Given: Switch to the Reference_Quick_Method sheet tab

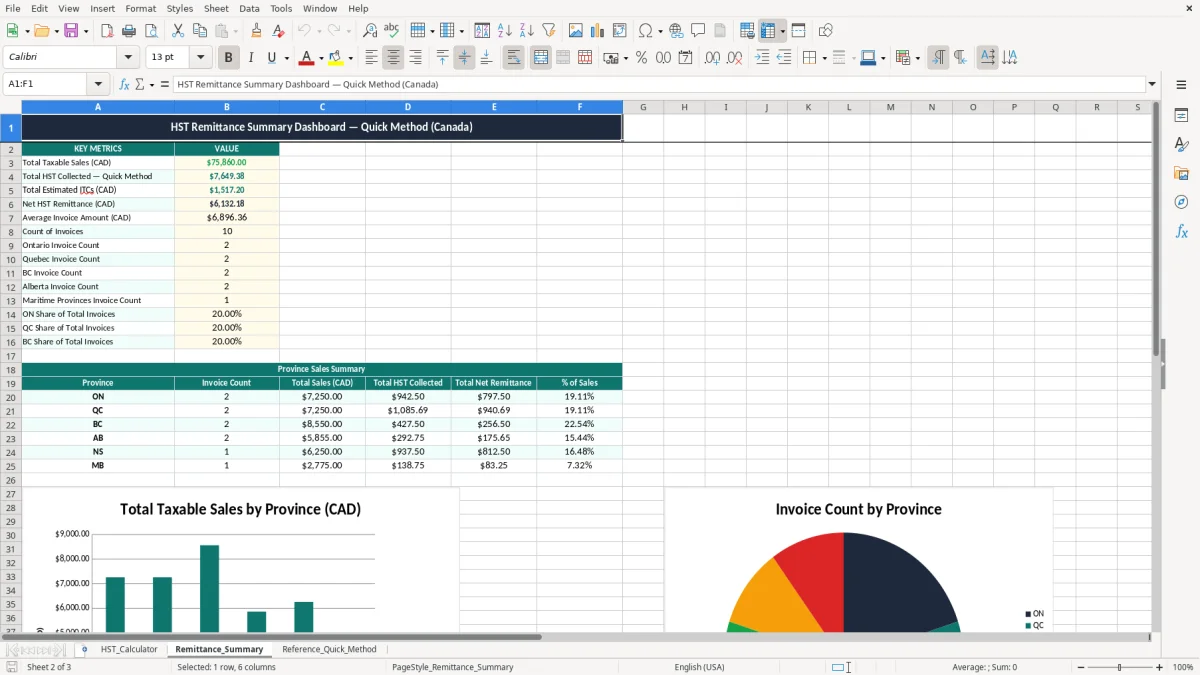Looking at the screenshot, I should [329, 649].
